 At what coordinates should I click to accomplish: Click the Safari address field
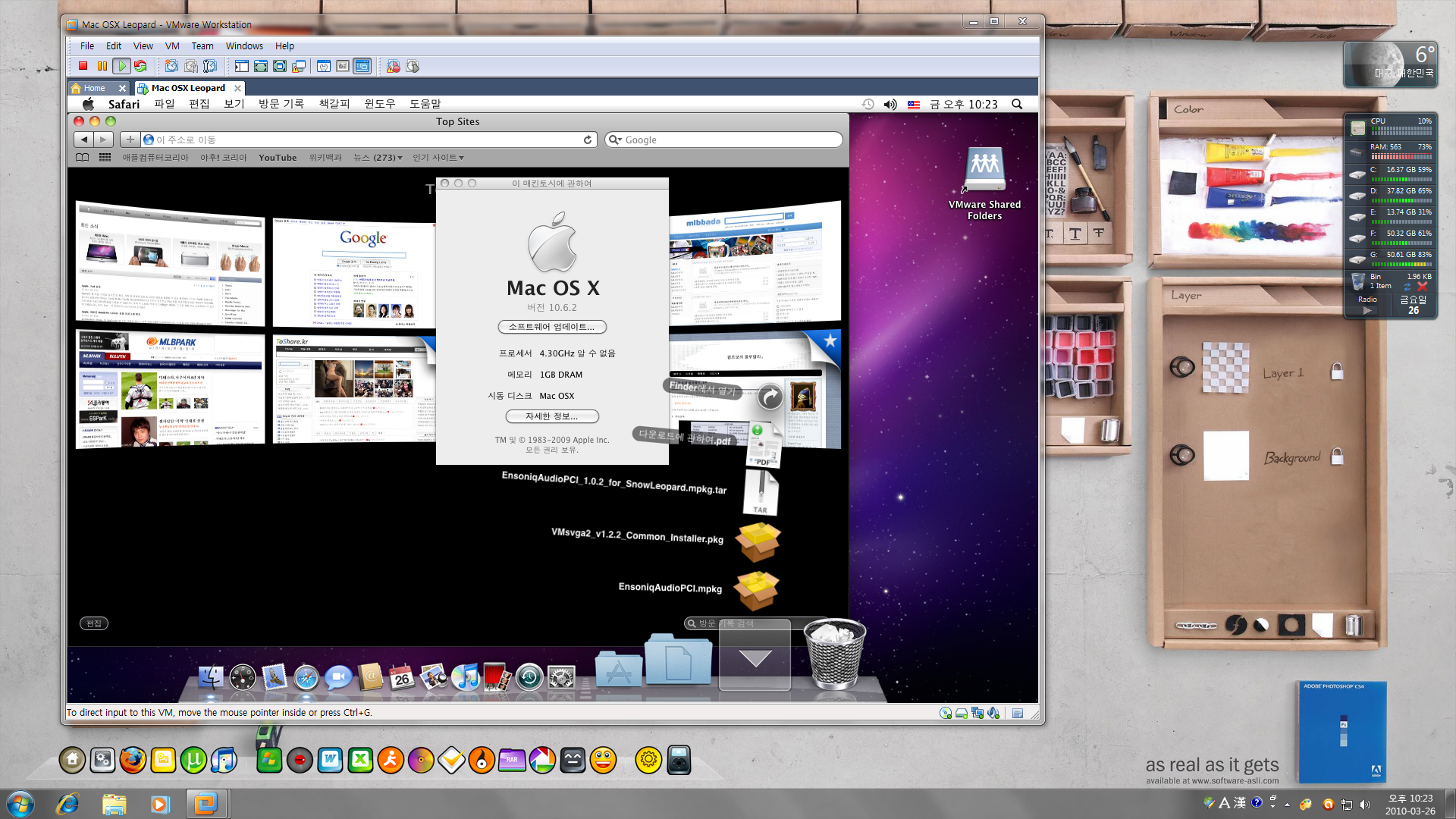tap(369, 140)
